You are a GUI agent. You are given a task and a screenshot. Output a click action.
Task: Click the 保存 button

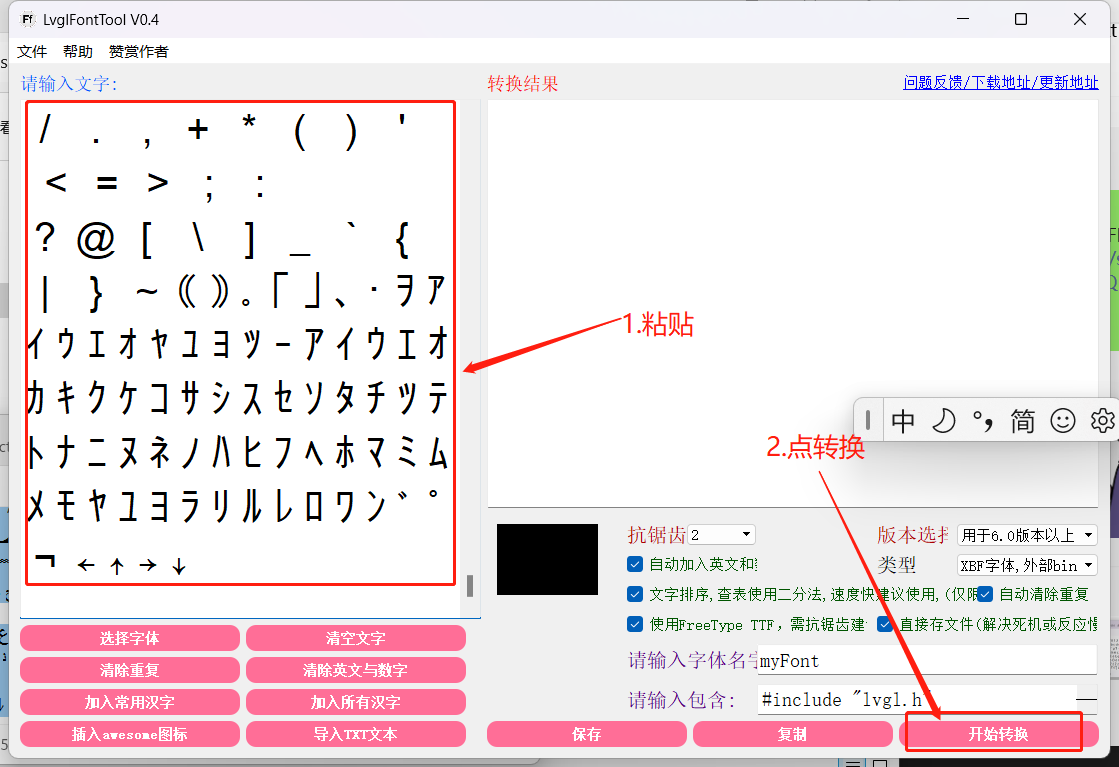tap(587, 734)
